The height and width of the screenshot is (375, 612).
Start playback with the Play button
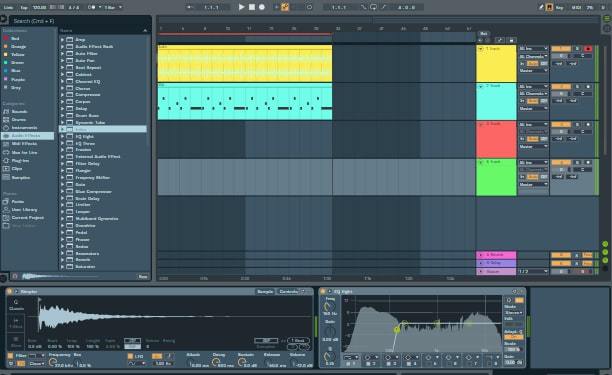pyautogui.click(x=241, y=7)
